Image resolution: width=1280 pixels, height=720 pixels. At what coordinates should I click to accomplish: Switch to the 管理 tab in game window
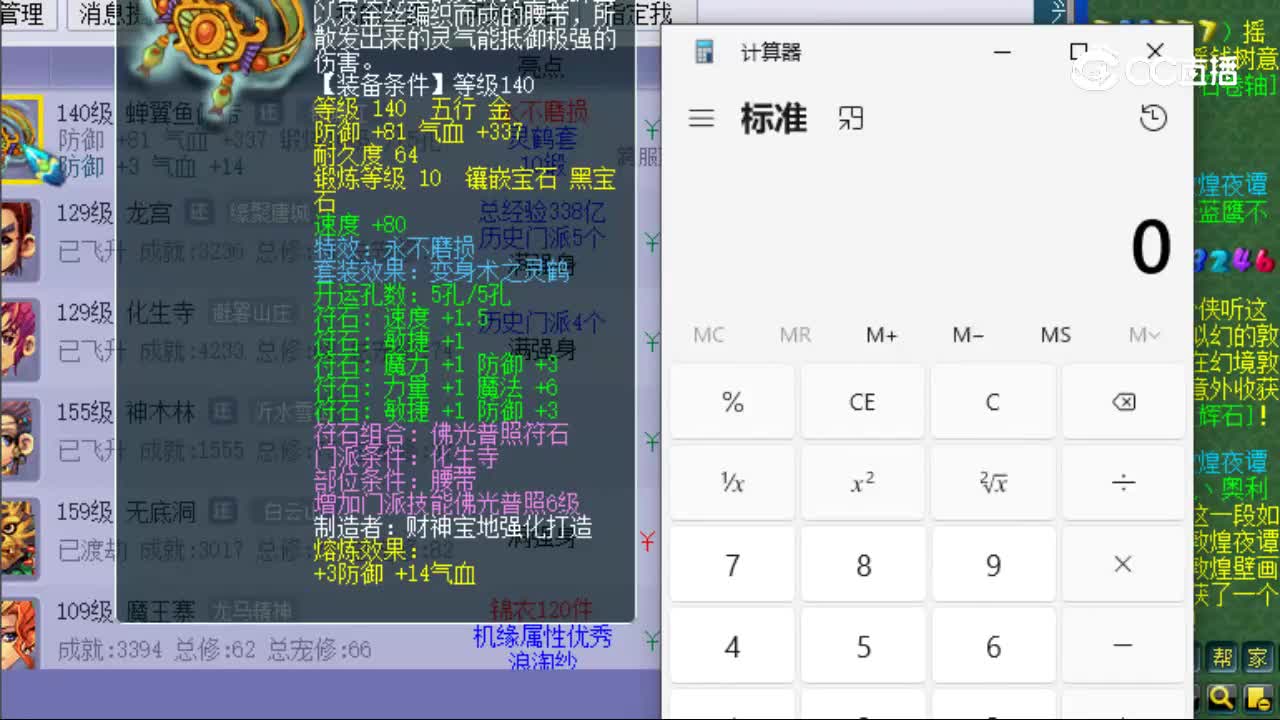[x=24, y=13]
